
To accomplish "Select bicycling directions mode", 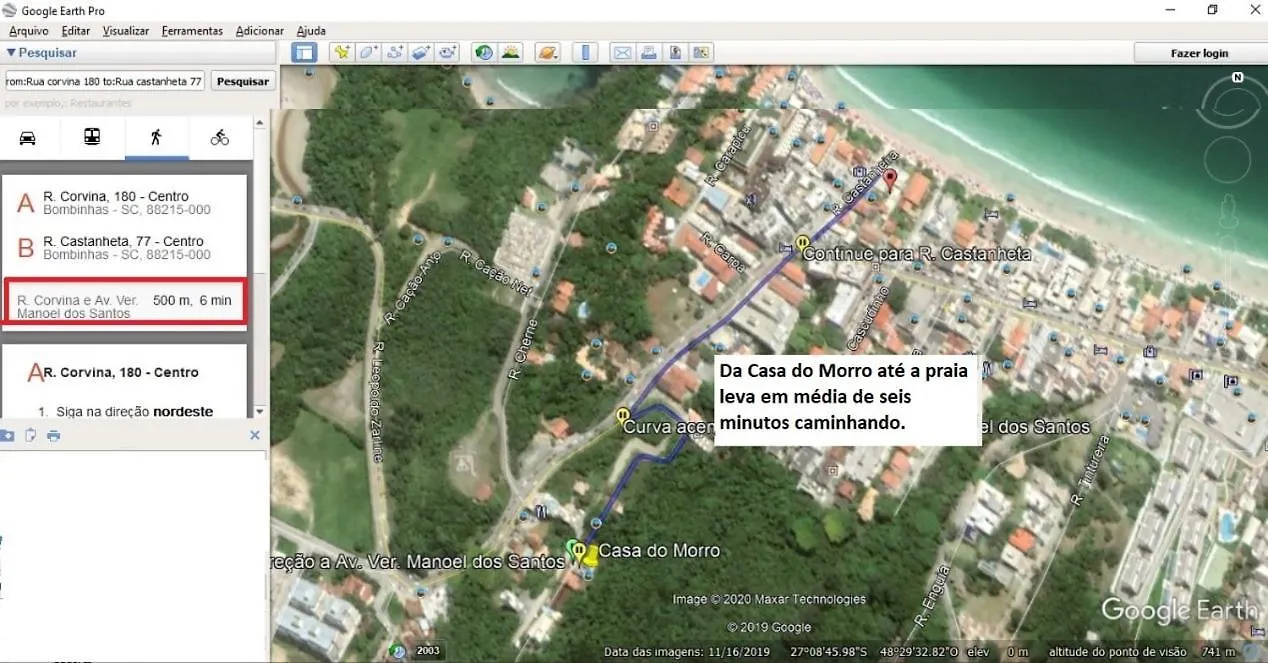I will [220, 138].
